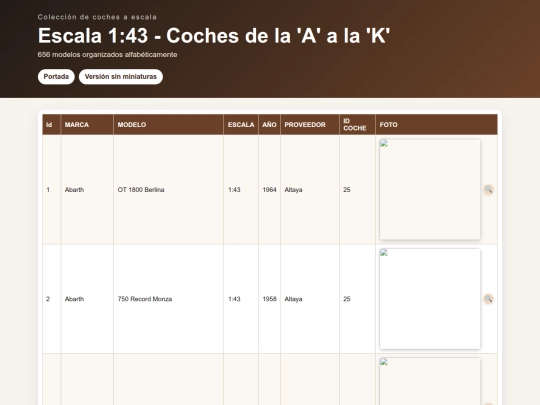
Task: Click 'Colección de coches a escala' heading
Action: [x=97, y=17]
